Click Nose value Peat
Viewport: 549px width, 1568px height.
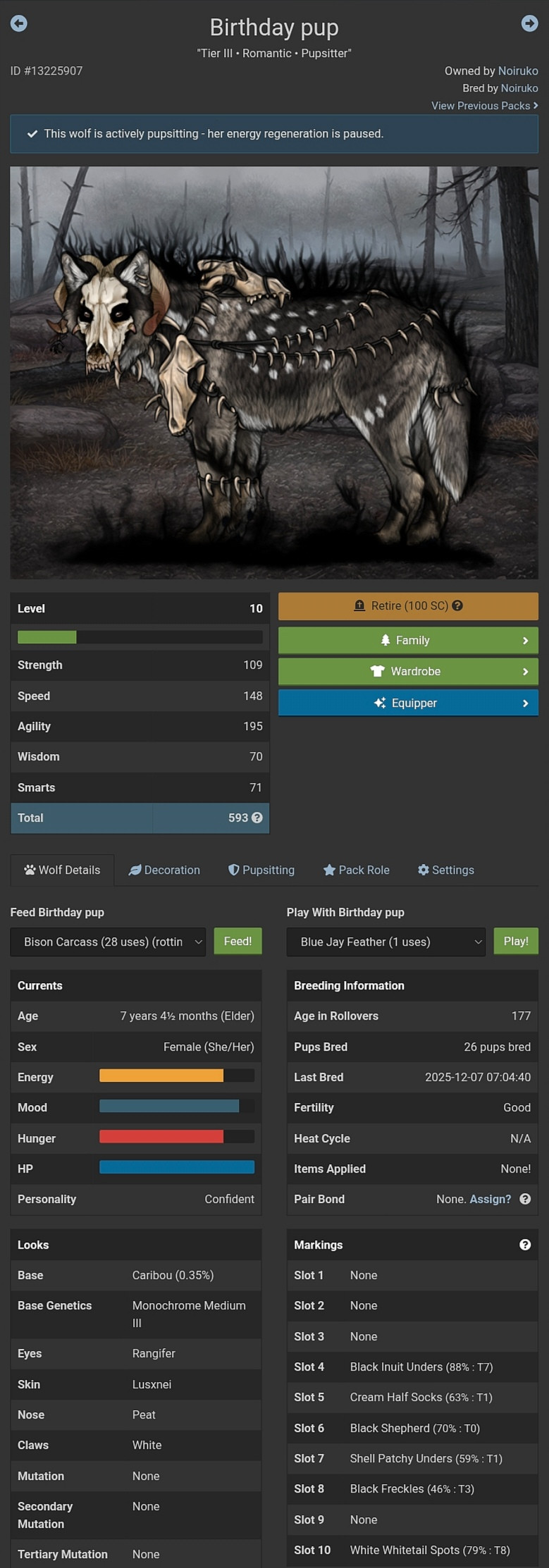pyautogui.click(x=144, y=1414)
